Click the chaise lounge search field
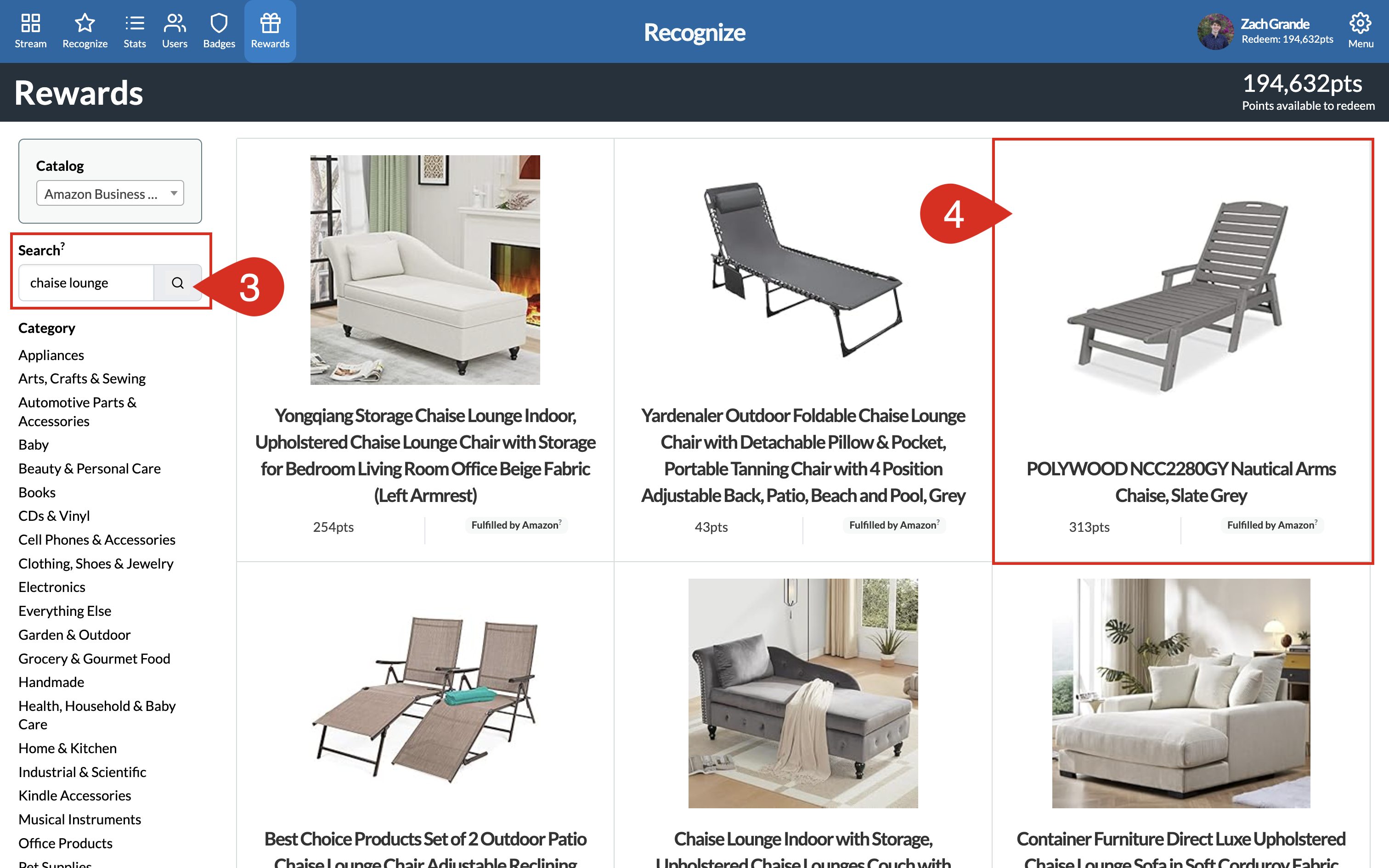This screenshot has width=1389, height=868. click(x=87, y=282)
